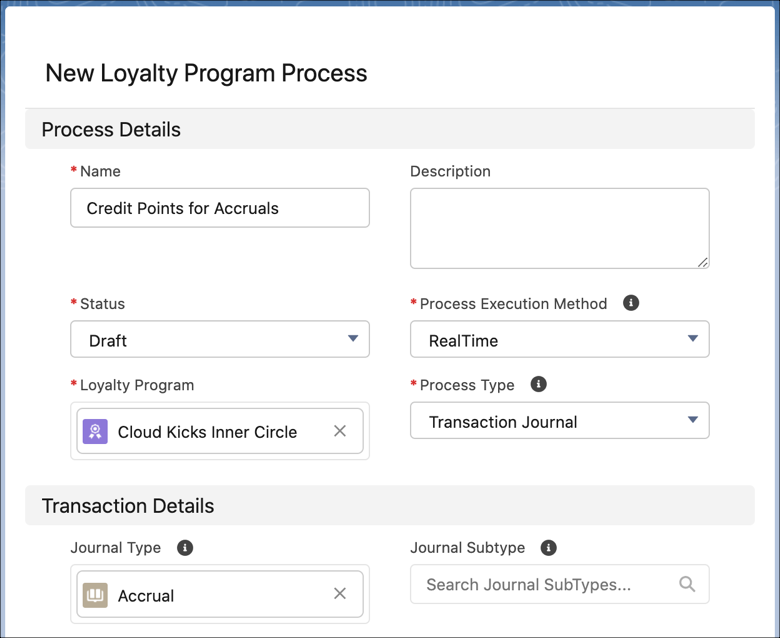Click the Process Details section header
The width and height of the screenshot is (780, 638).
pos(390,129)
